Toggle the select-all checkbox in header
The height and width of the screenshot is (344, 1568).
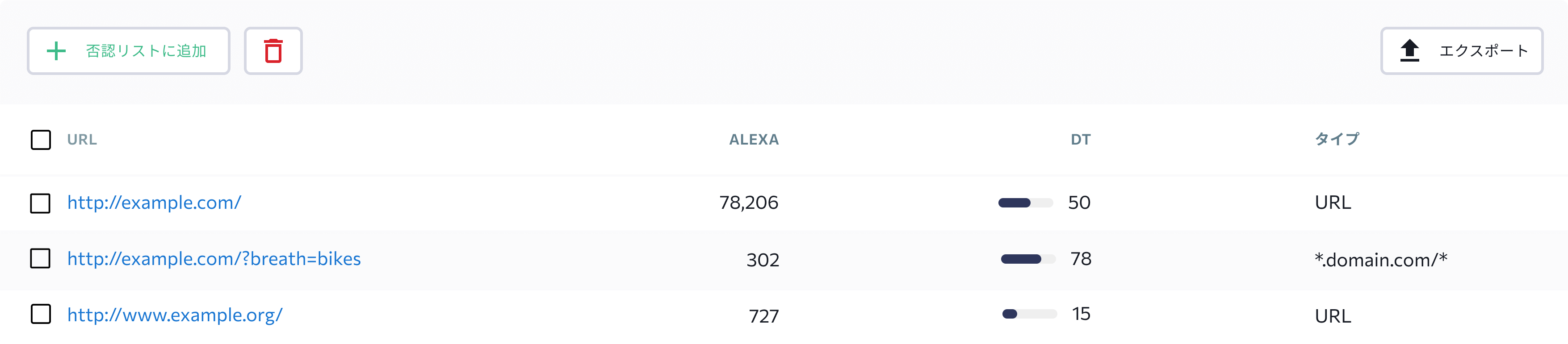[41, 140]
